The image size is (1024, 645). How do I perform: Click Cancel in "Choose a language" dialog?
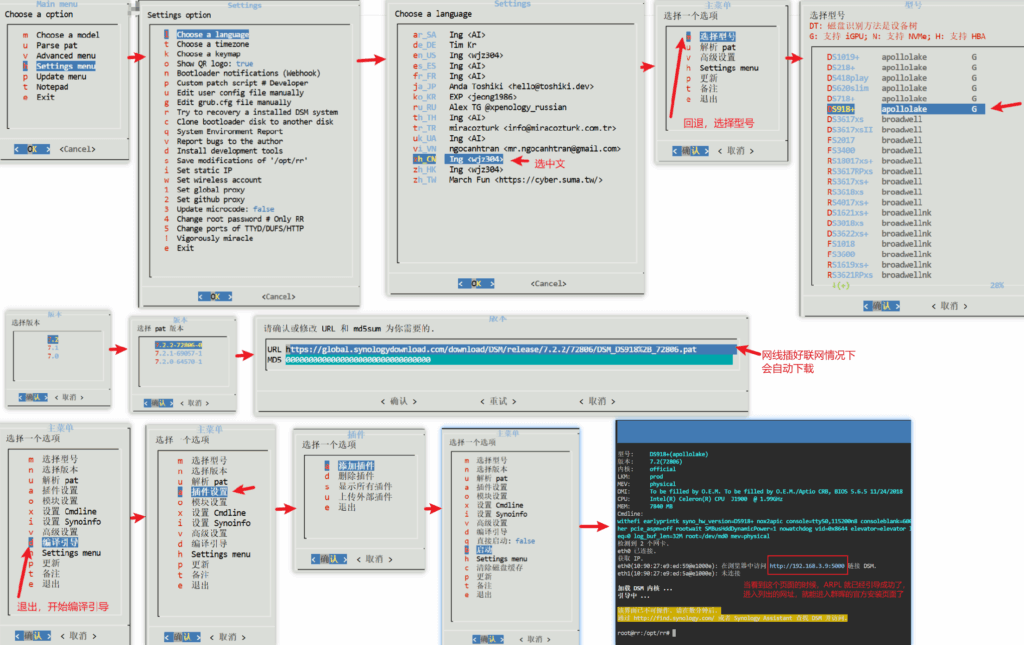click(x=549, y=283)
